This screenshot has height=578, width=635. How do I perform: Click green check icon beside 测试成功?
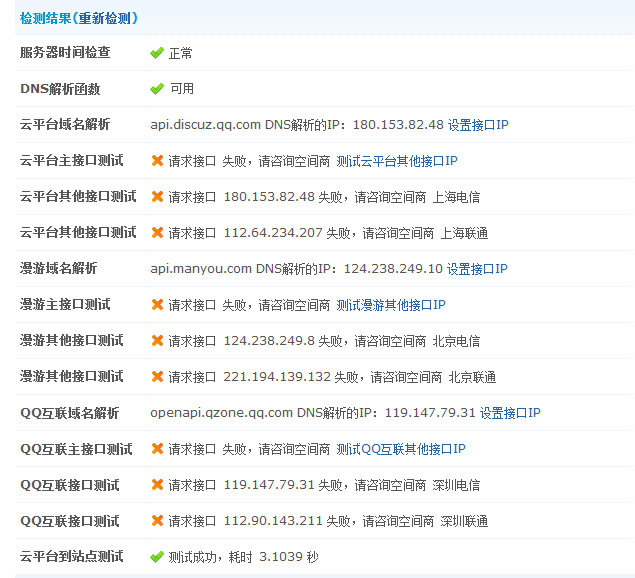(x=157, y=557)
